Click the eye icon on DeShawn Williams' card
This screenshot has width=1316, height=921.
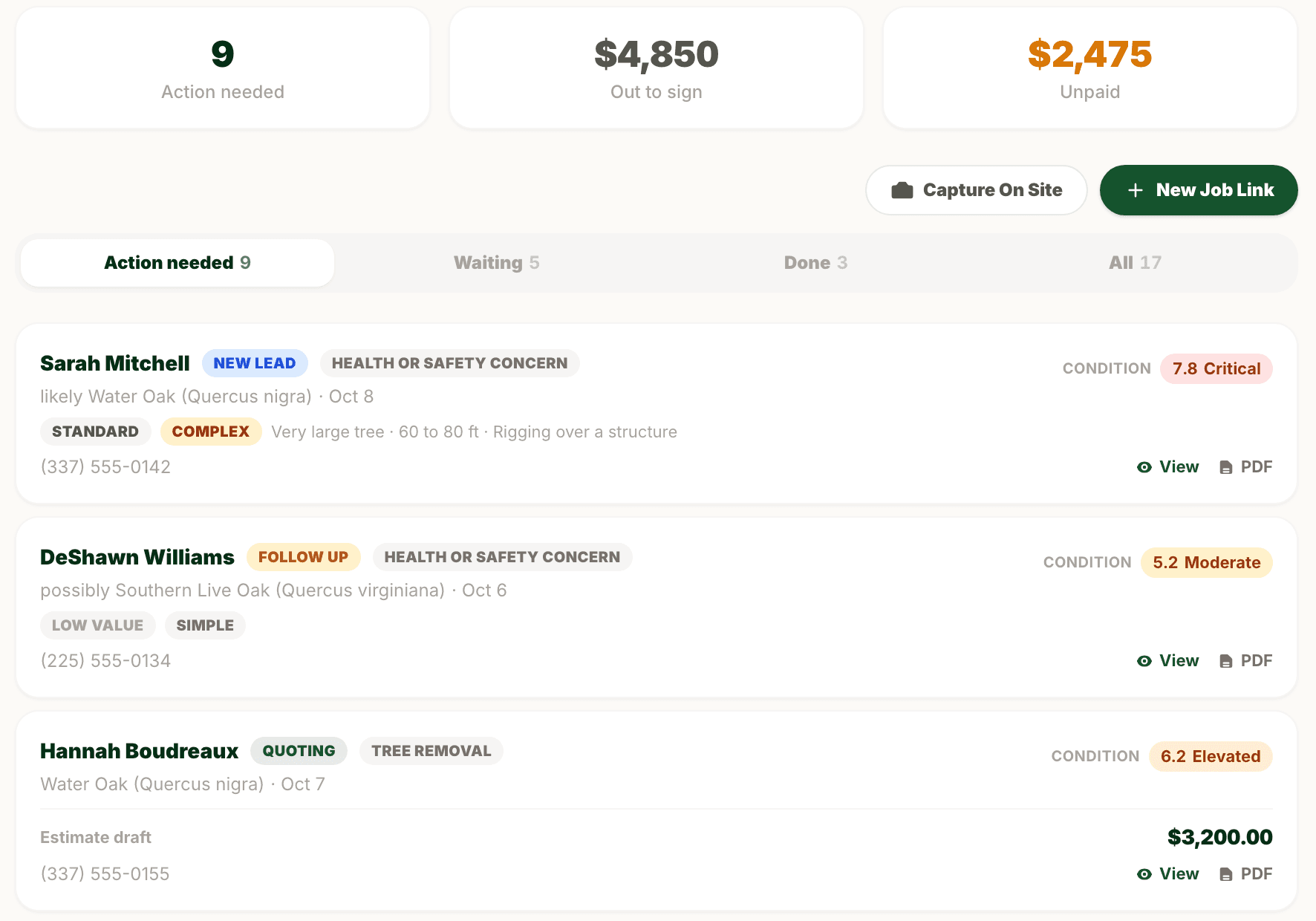[x=1144, y=661]
